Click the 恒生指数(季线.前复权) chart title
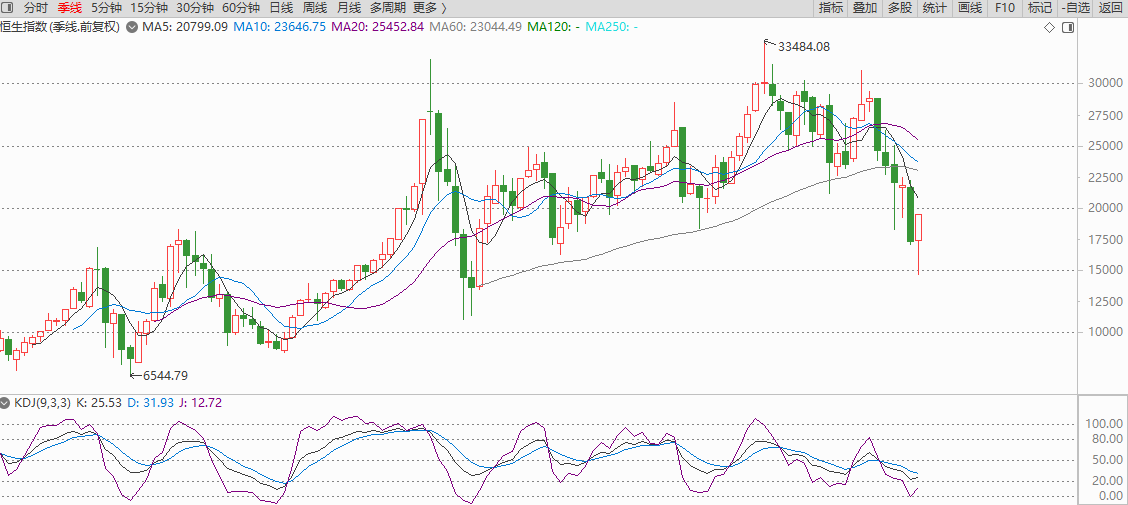 click(x=62, y=27)
